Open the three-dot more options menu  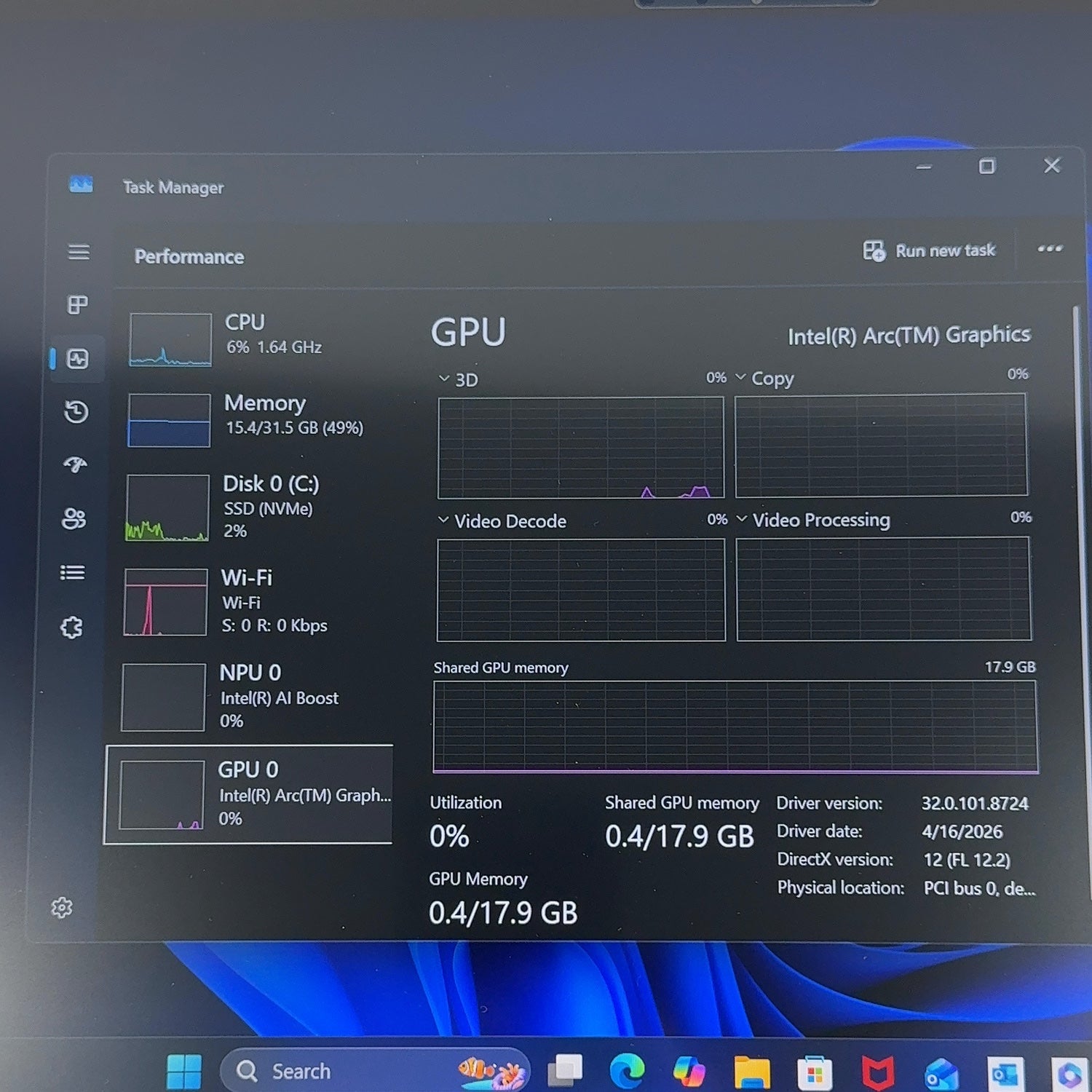coord(1050,249)
